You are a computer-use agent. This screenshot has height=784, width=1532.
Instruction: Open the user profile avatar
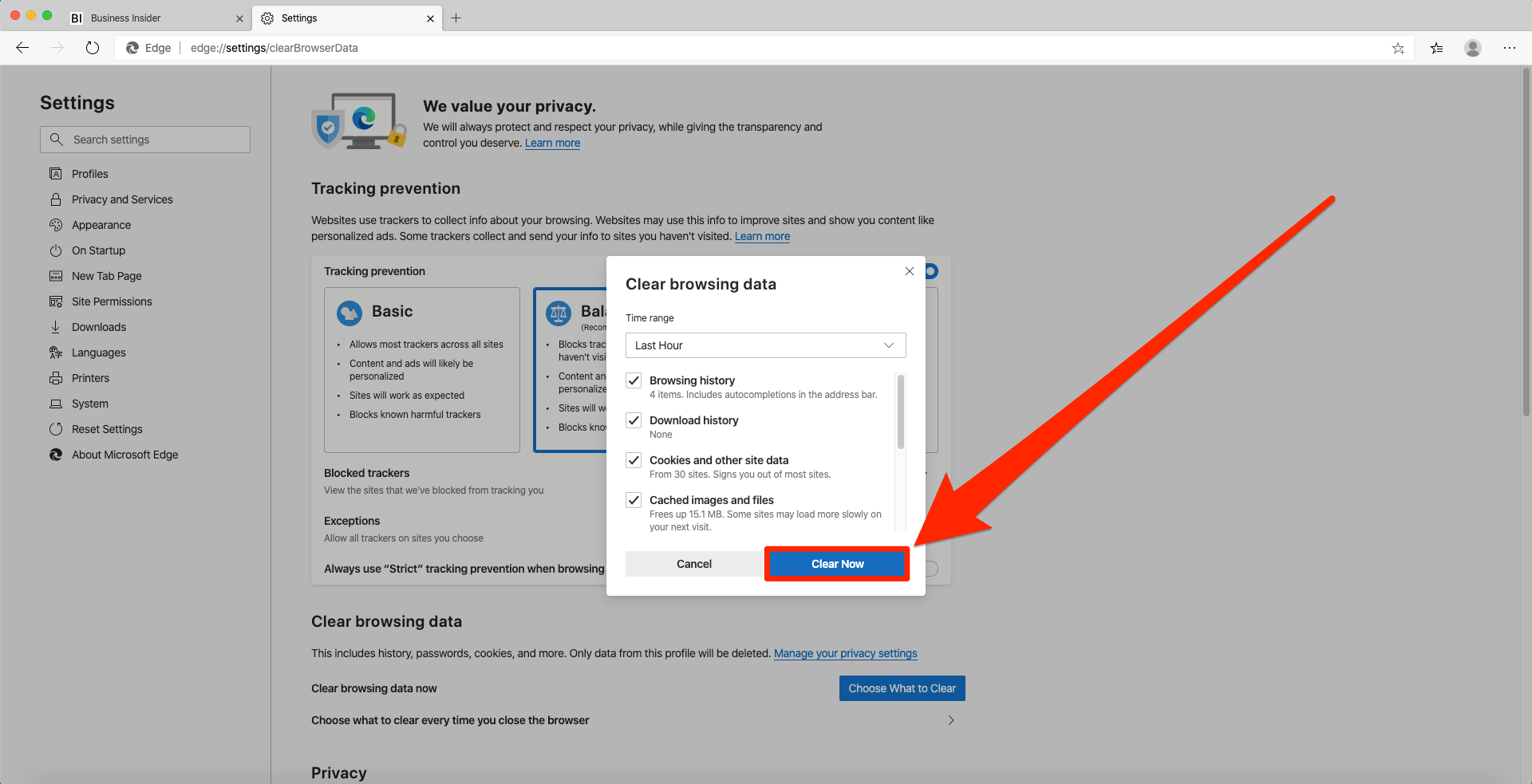coord(1473,48)
